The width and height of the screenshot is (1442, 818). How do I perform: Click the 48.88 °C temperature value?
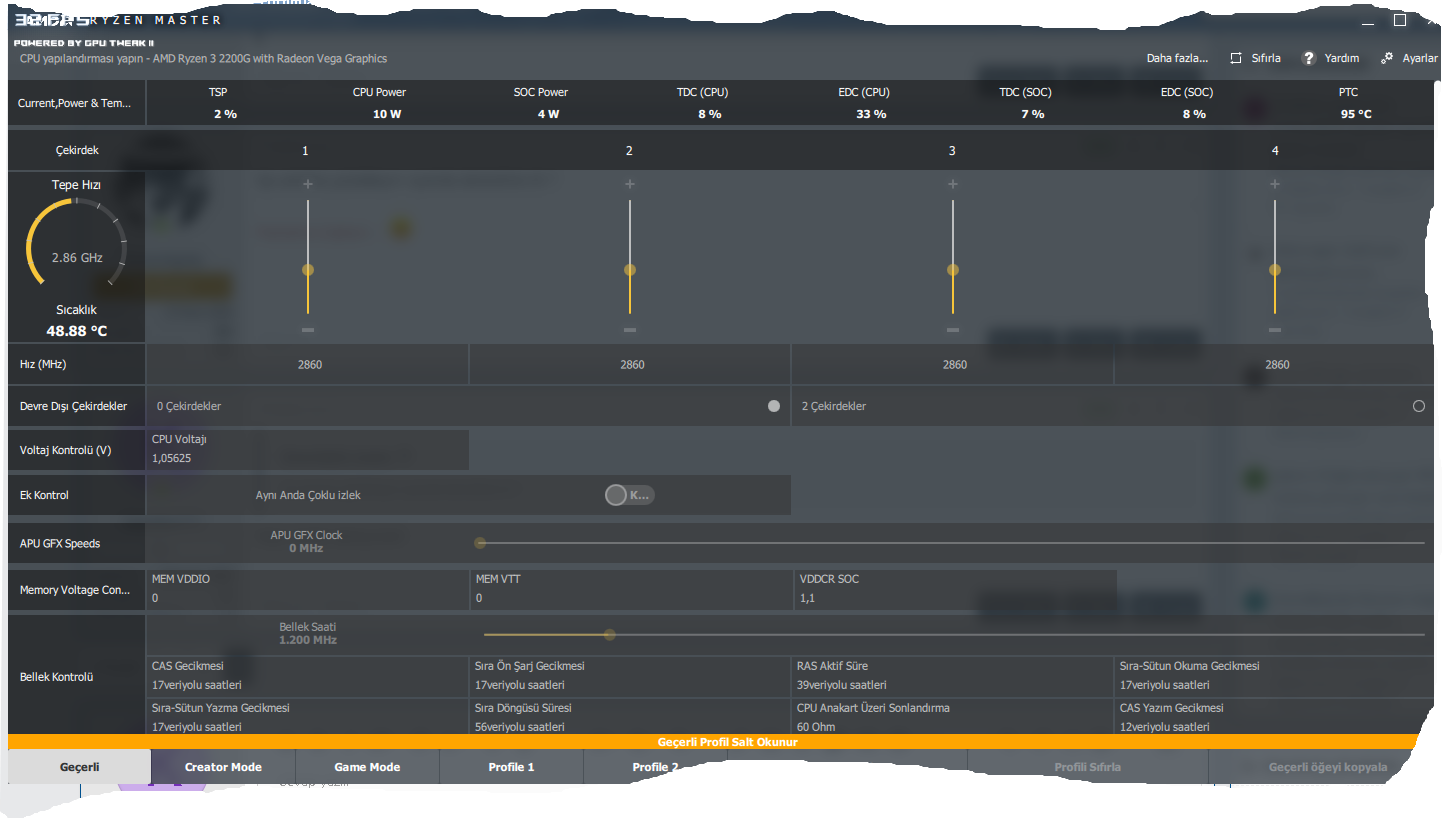77,330
